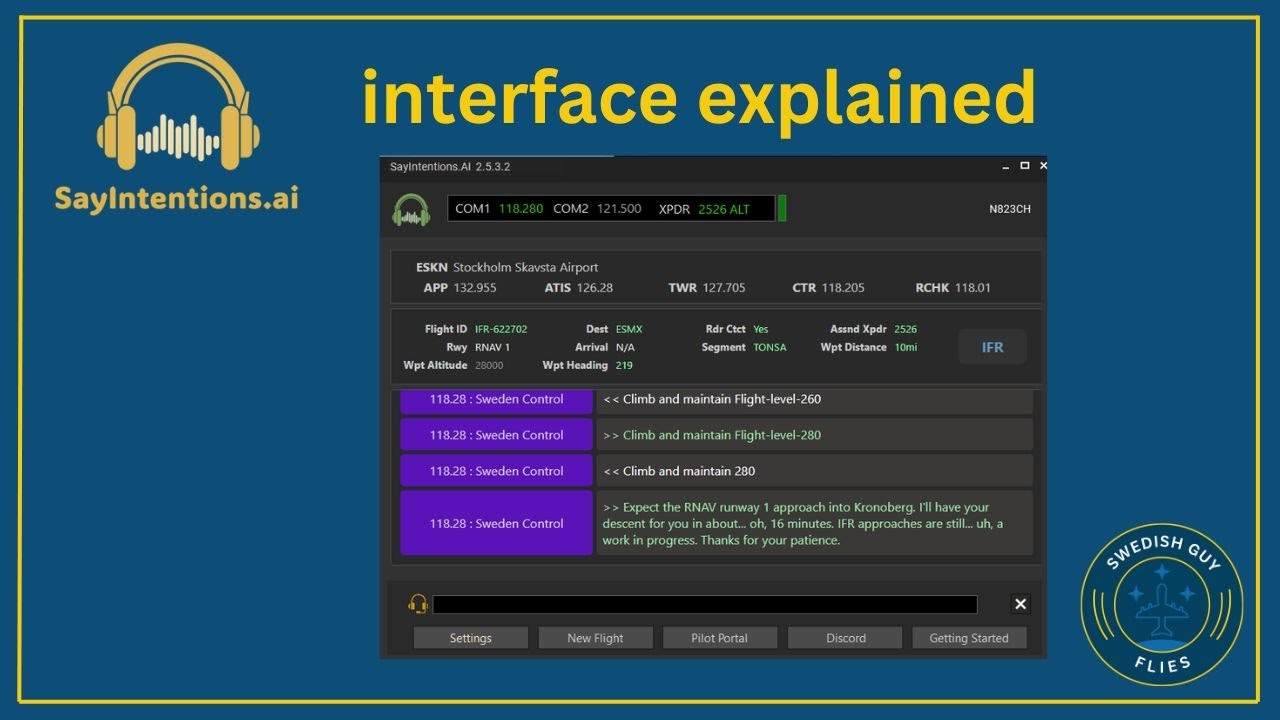Select ATIS frequency 126.28
Viewport: 1280px width, 720px height.
tap(594, 288)
